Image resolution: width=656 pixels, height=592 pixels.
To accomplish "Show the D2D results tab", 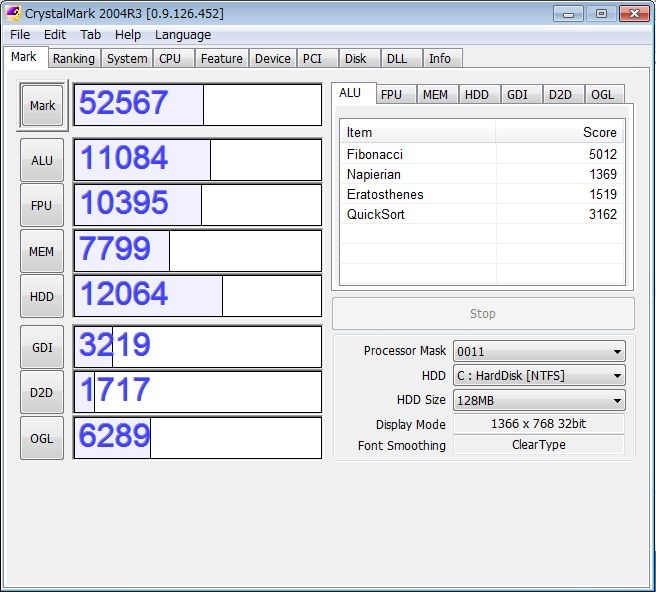I will [x=564, y=95].
